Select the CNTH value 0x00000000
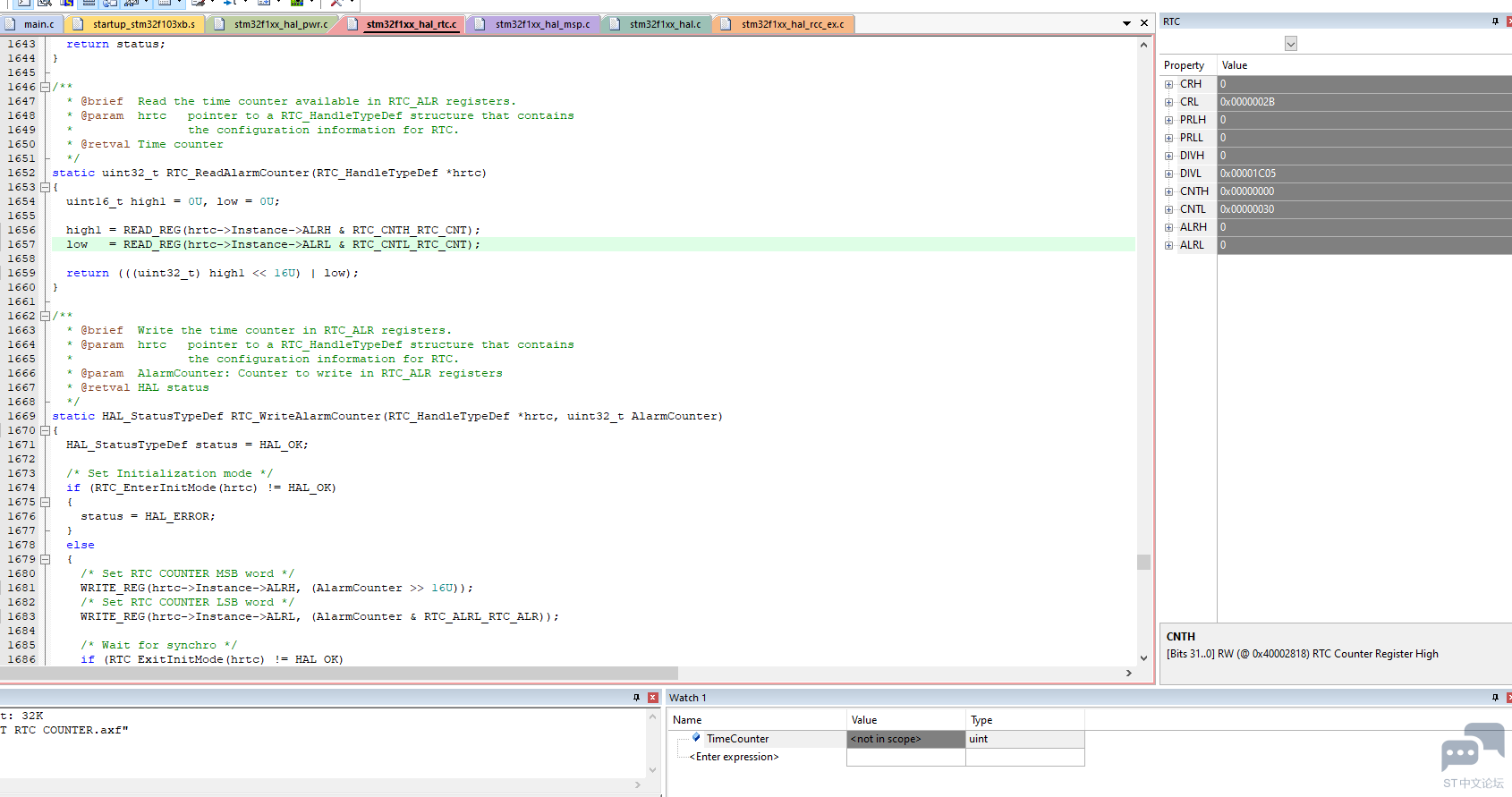Viewport: 1512px width, 797px height. click(1364, 191)
